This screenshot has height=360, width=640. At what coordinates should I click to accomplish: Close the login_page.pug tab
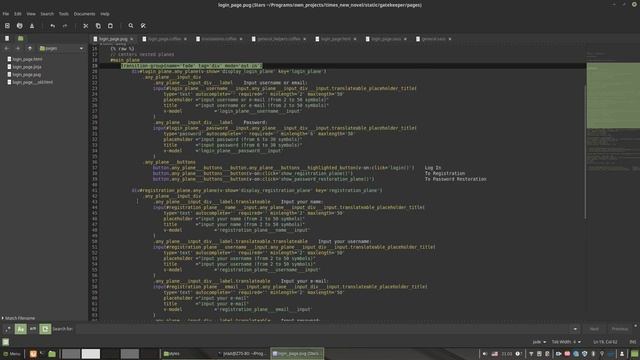click(x=132, y=39)
